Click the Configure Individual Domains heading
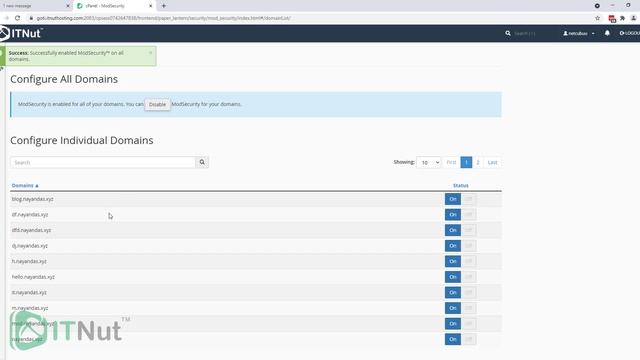 [82, 140]
